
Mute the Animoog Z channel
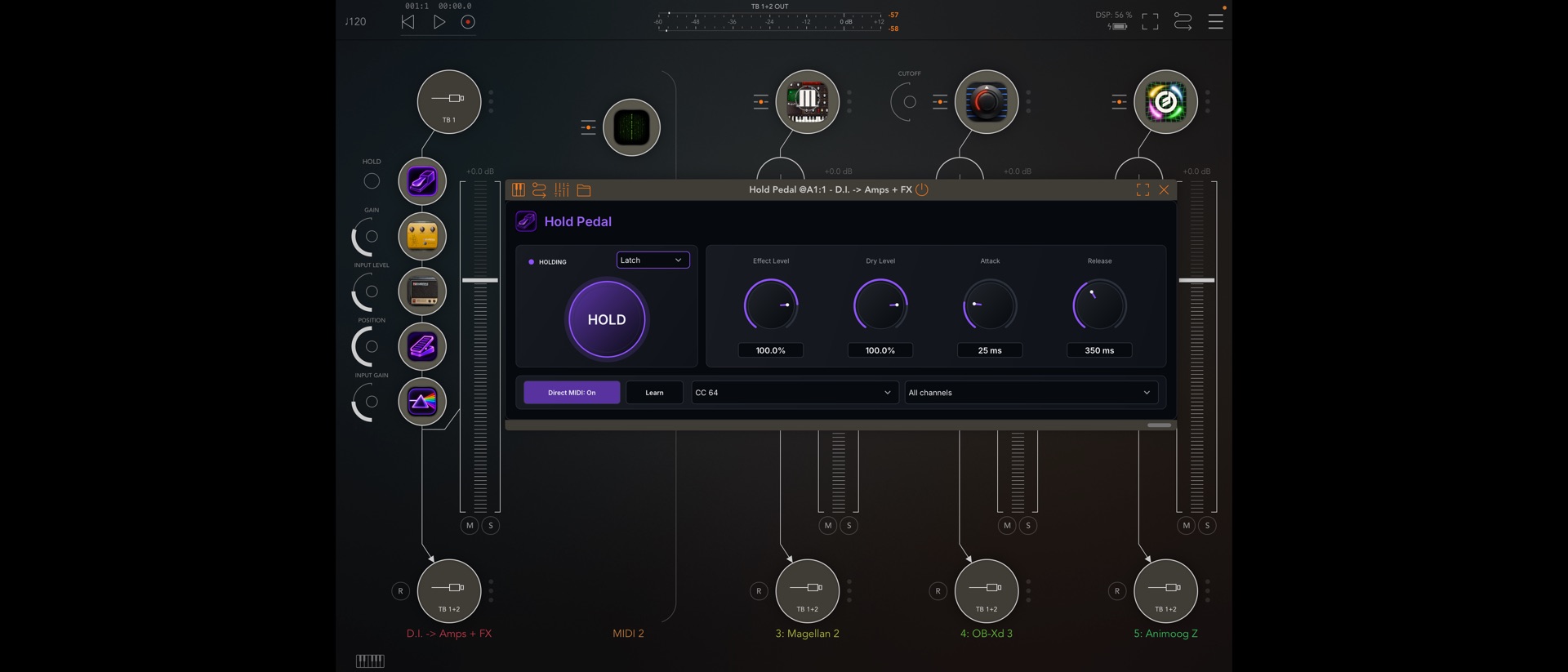pyautogui.click(x=1187, y=526)
